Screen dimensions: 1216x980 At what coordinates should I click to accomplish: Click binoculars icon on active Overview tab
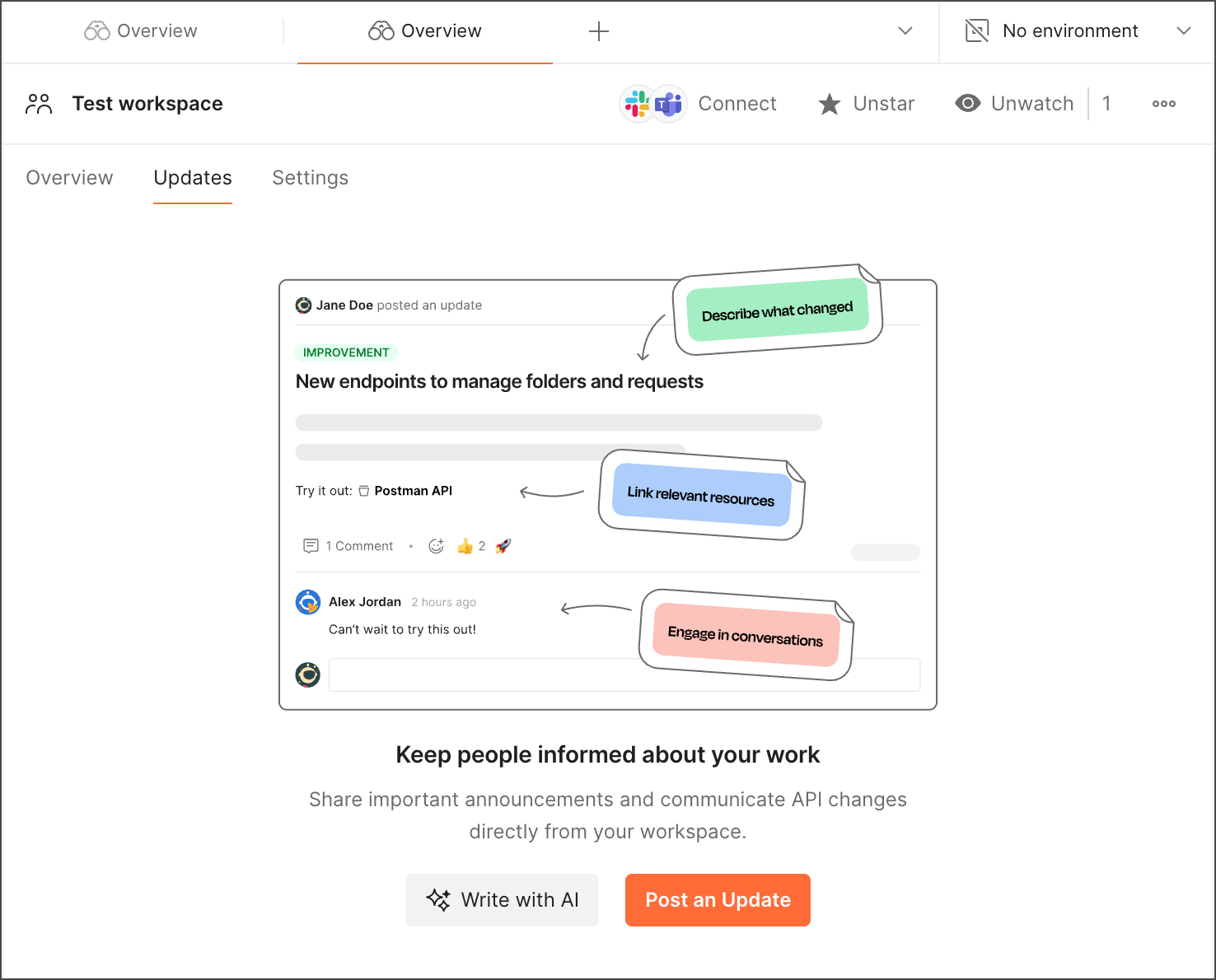click(x=381, y=31)
